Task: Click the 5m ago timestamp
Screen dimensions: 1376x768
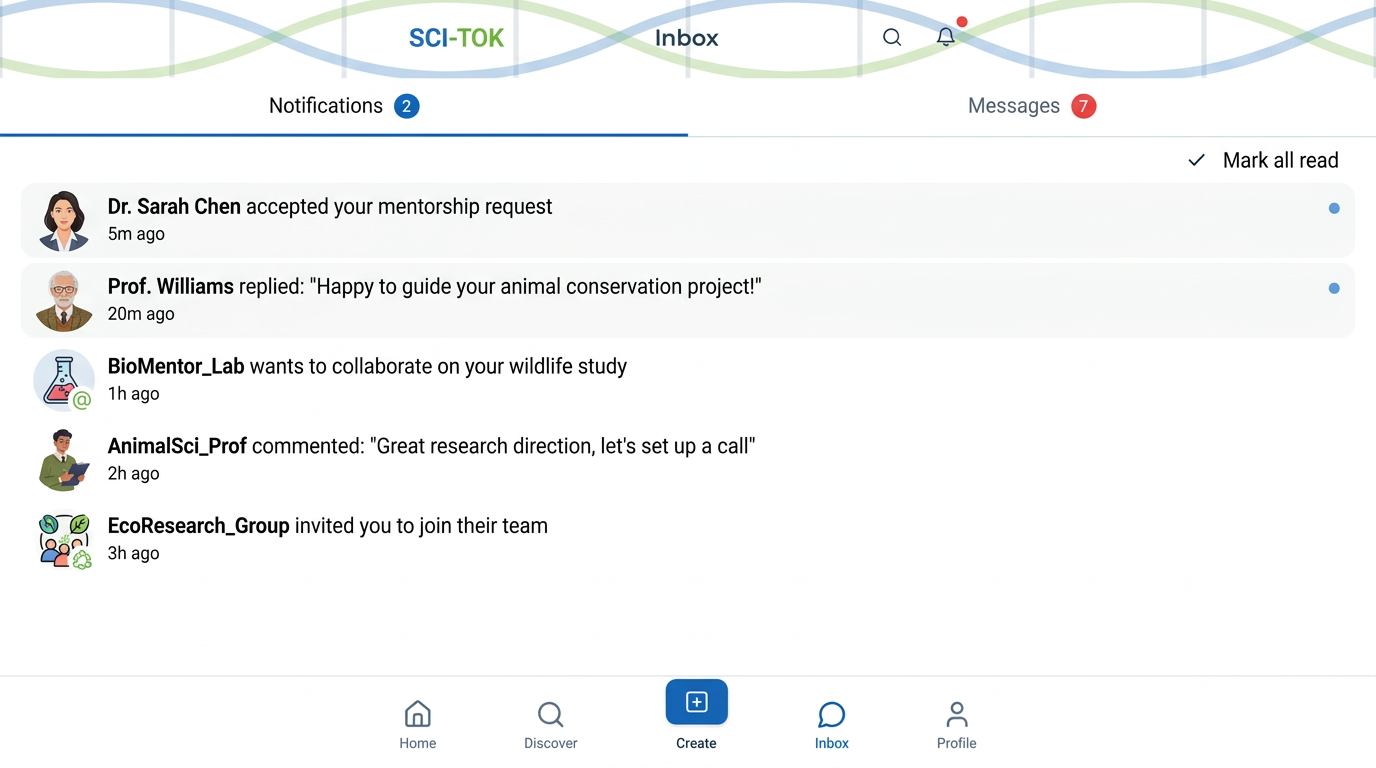Action: click(x=136, y=234)
